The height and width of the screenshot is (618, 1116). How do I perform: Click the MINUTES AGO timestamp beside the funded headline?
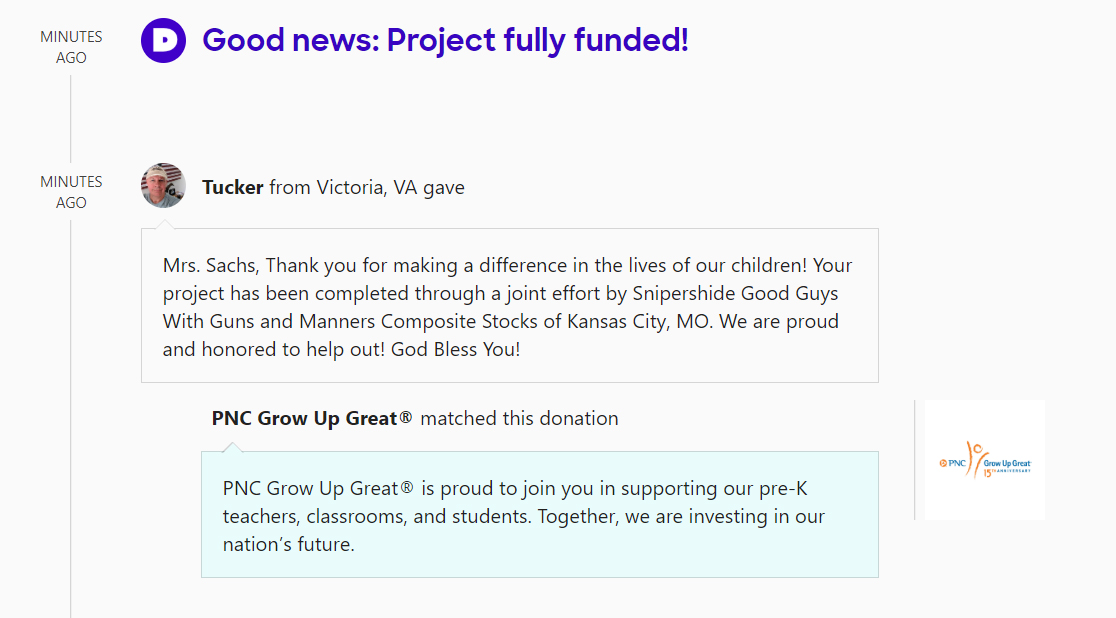click(71, 47)
